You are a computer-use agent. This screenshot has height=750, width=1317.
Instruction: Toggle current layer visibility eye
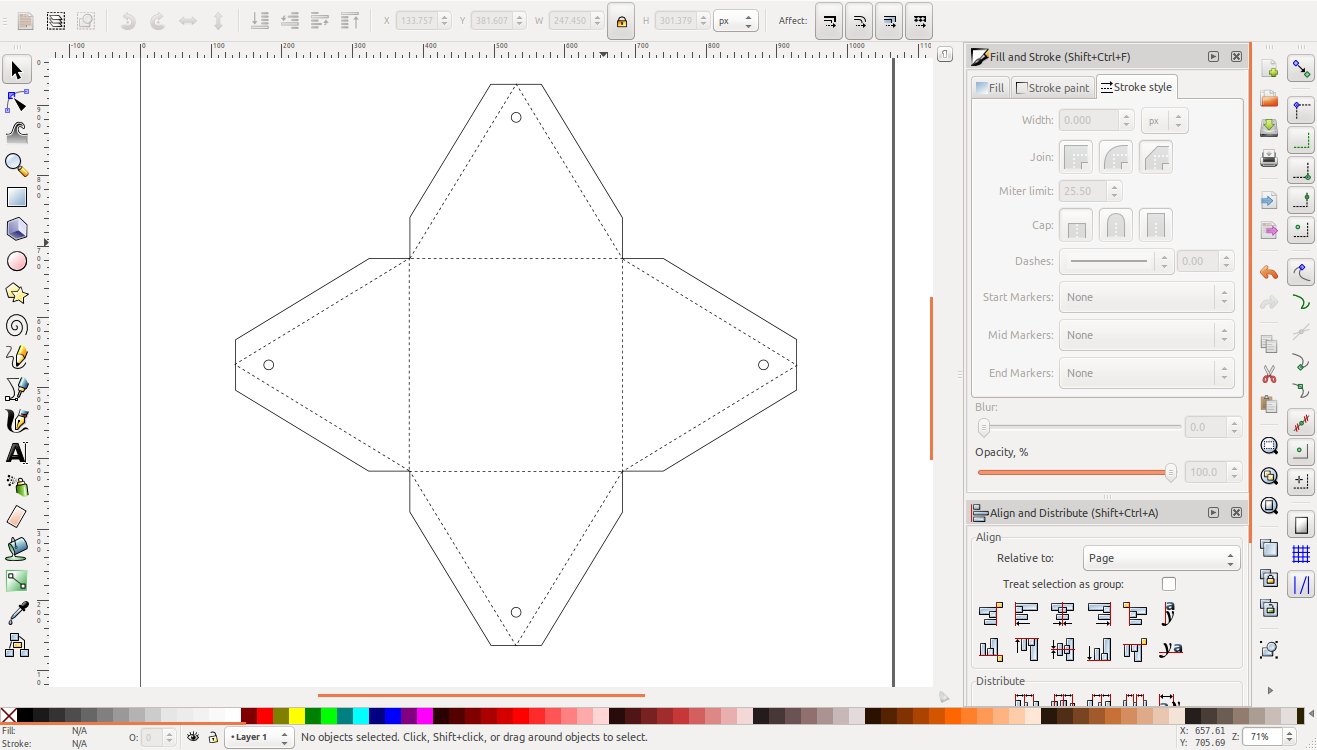(194, 737)
